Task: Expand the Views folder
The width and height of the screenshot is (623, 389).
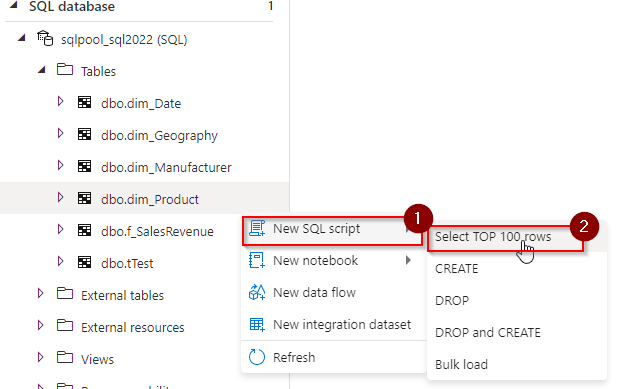Action: point(41,358)
